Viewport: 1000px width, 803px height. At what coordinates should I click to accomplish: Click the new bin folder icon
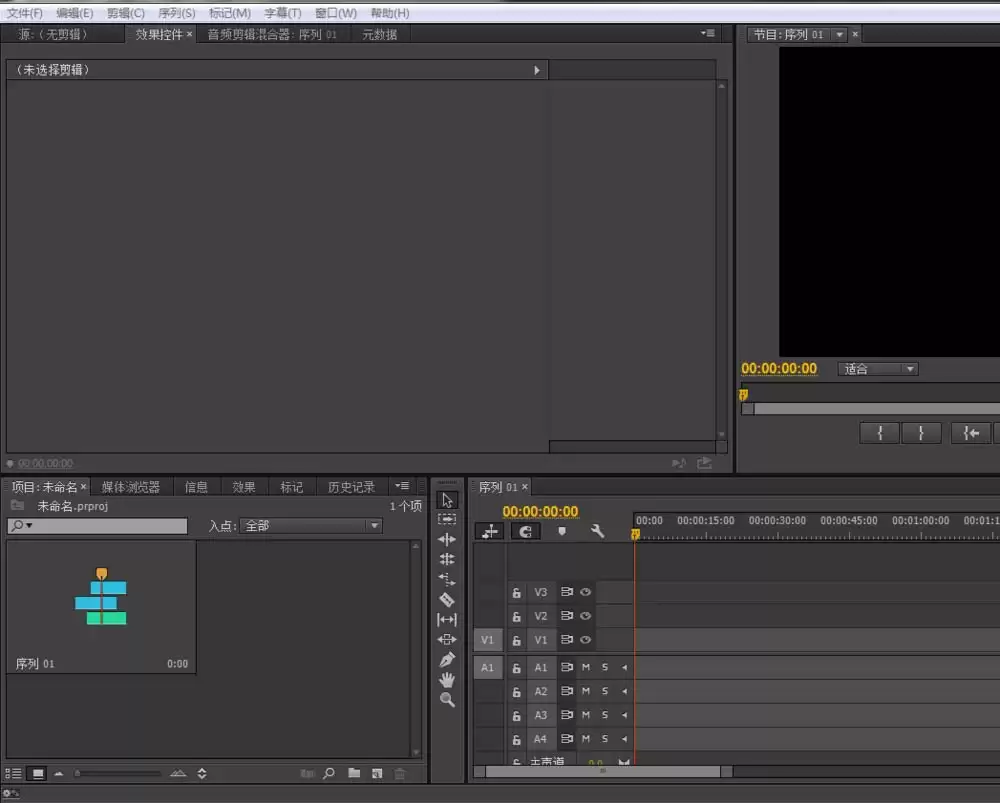354,774
